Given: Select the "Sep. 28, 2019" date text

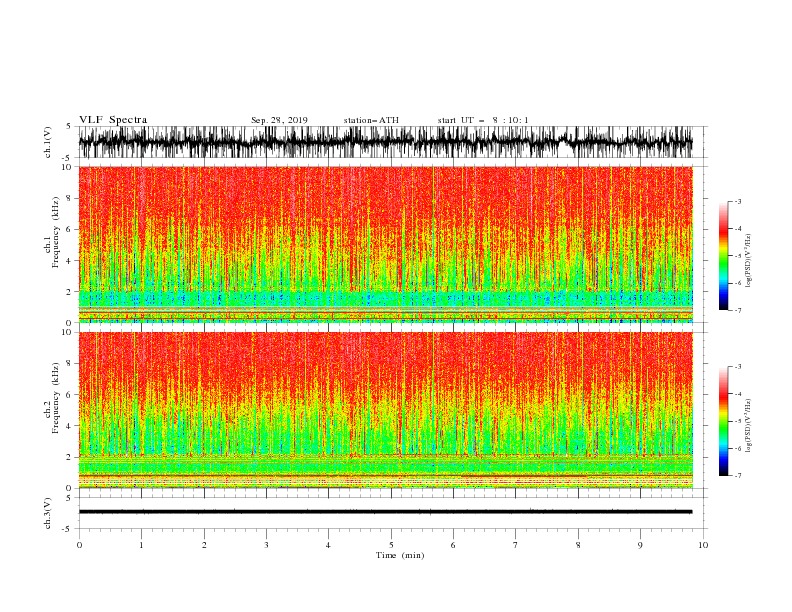Looking at the screenshot, I should pos(279,120).
